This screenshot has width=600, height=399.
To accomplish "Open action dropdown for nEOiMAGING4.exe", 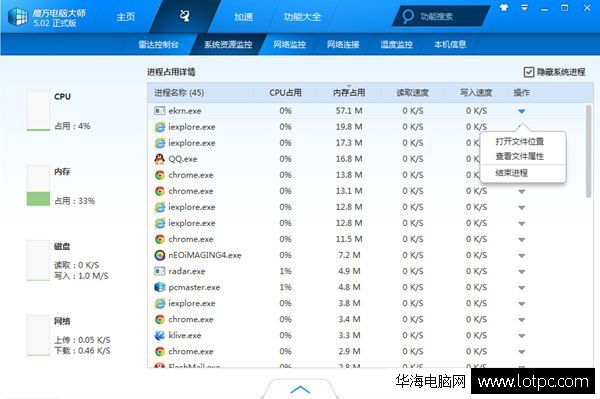I will click(522, 256).
